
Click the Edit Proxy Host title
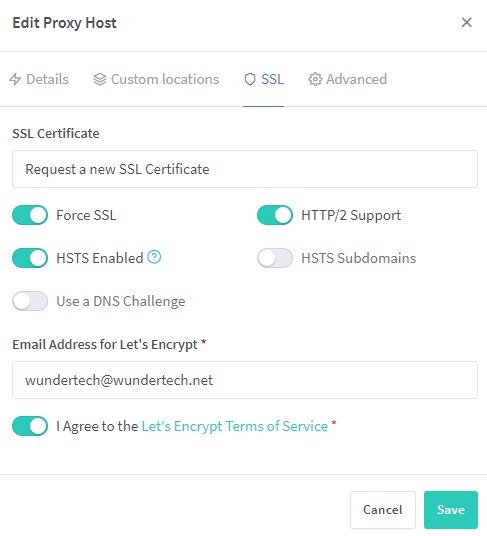[65, 23]
